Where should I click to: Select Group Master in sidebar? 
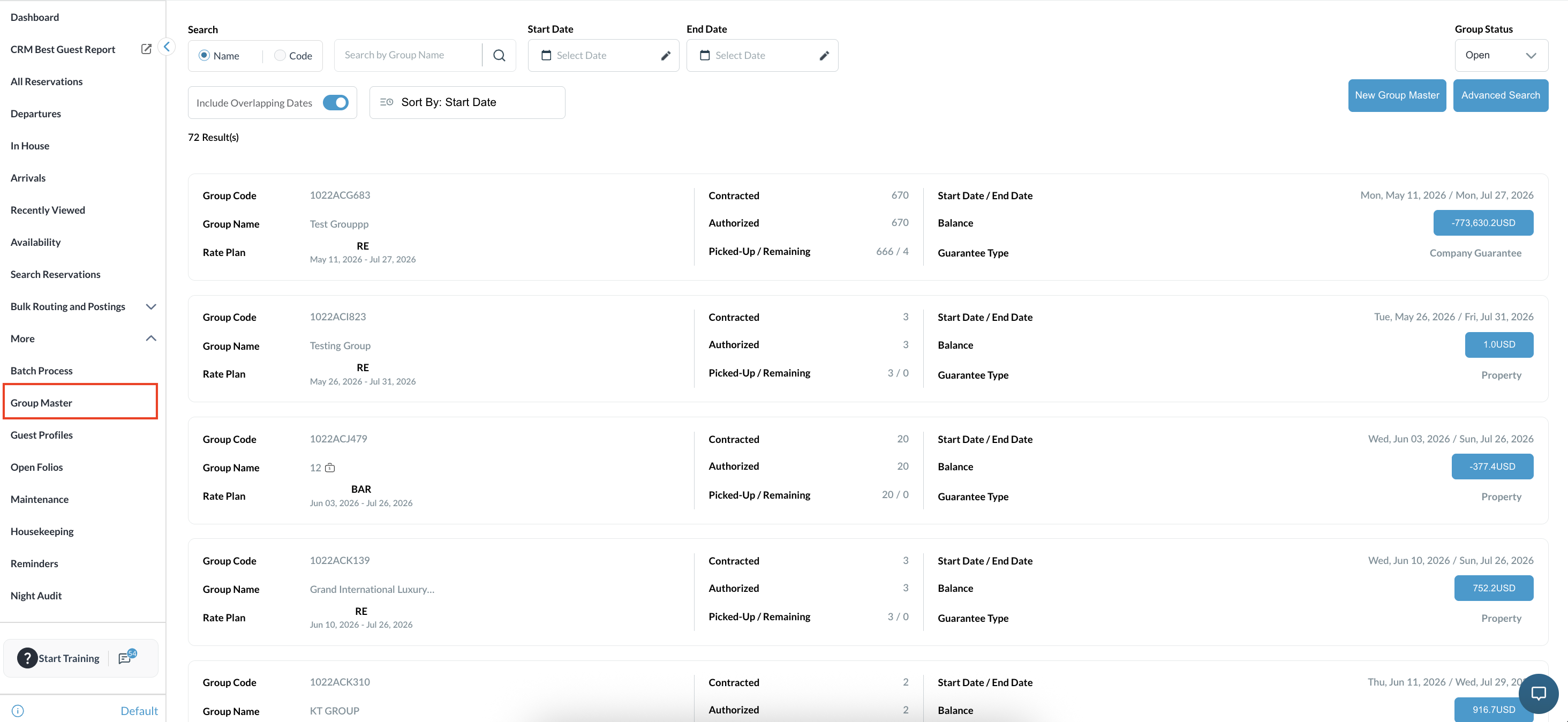point(80,402)
